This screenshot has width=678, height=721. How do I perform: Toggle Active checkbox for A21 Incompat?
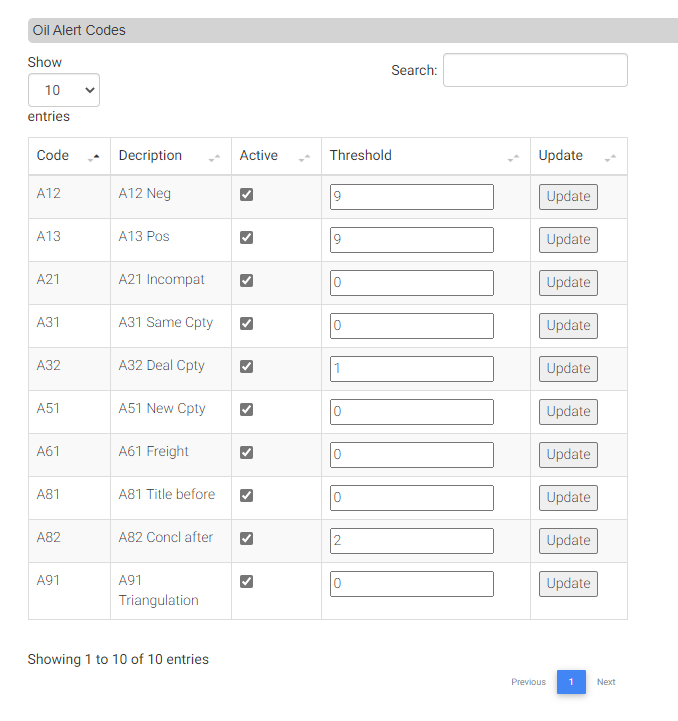coord(247,280)
